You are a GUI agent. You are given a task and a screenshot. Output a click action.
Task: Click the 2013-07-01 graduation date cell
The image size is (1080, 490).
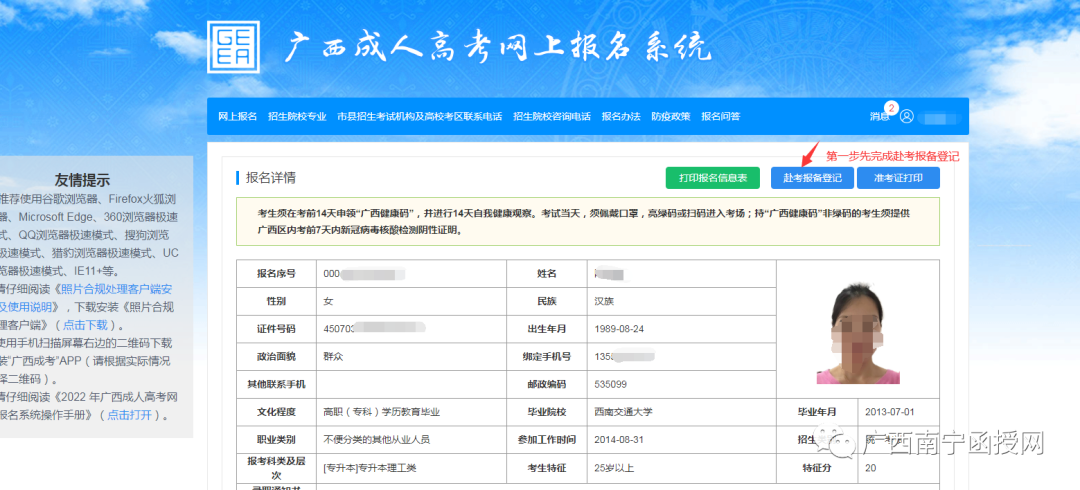pyautogui.click(x=899, y=412)
